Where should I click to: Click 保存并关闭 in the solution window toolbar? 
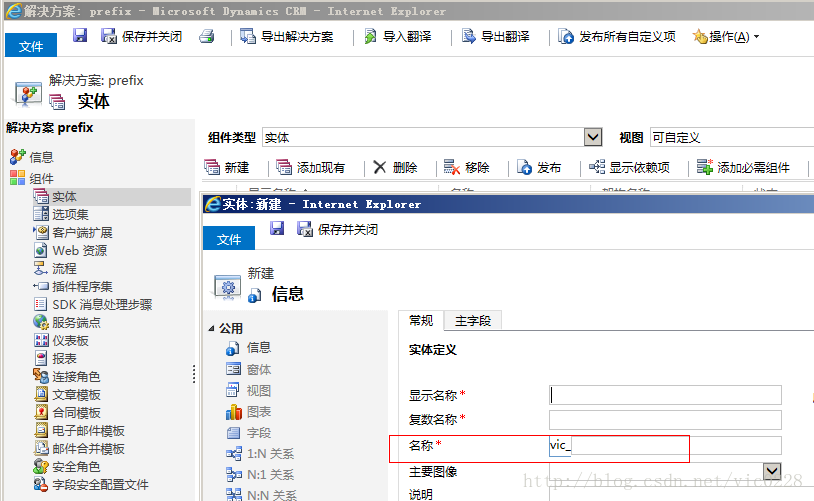[x=142, y=36]
